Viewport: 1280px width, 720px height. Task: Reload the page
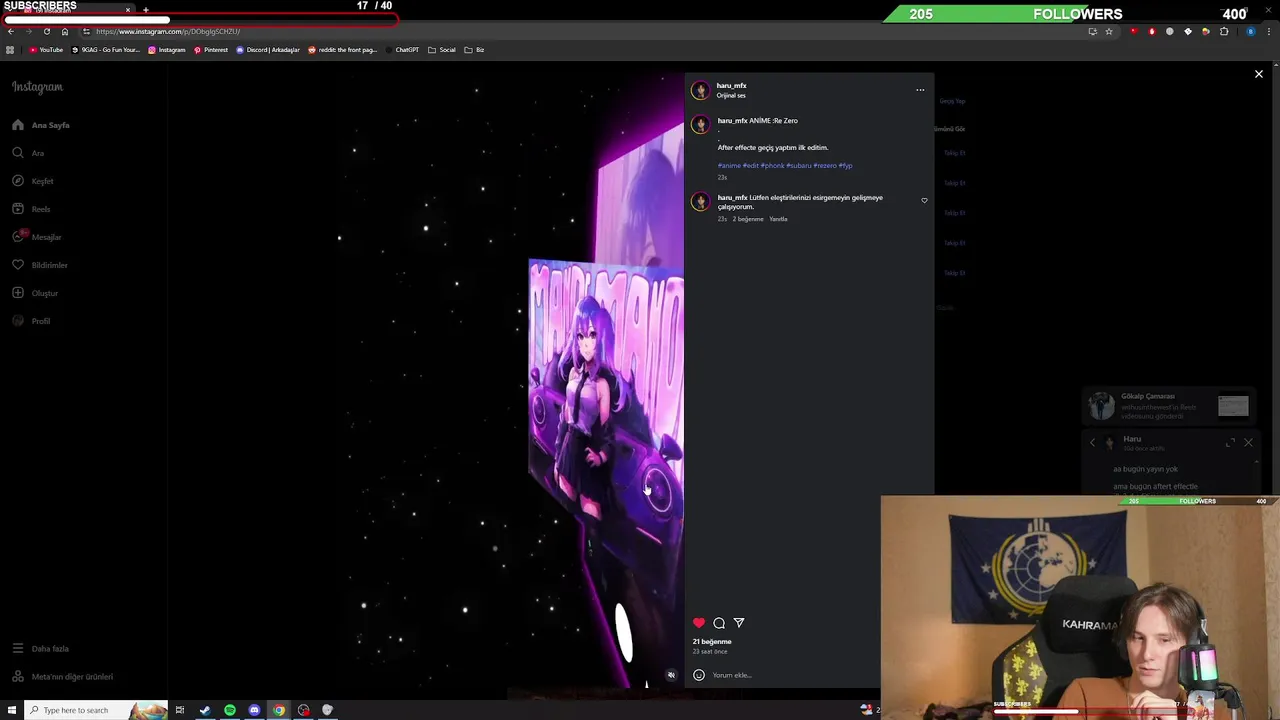(46, 31)
